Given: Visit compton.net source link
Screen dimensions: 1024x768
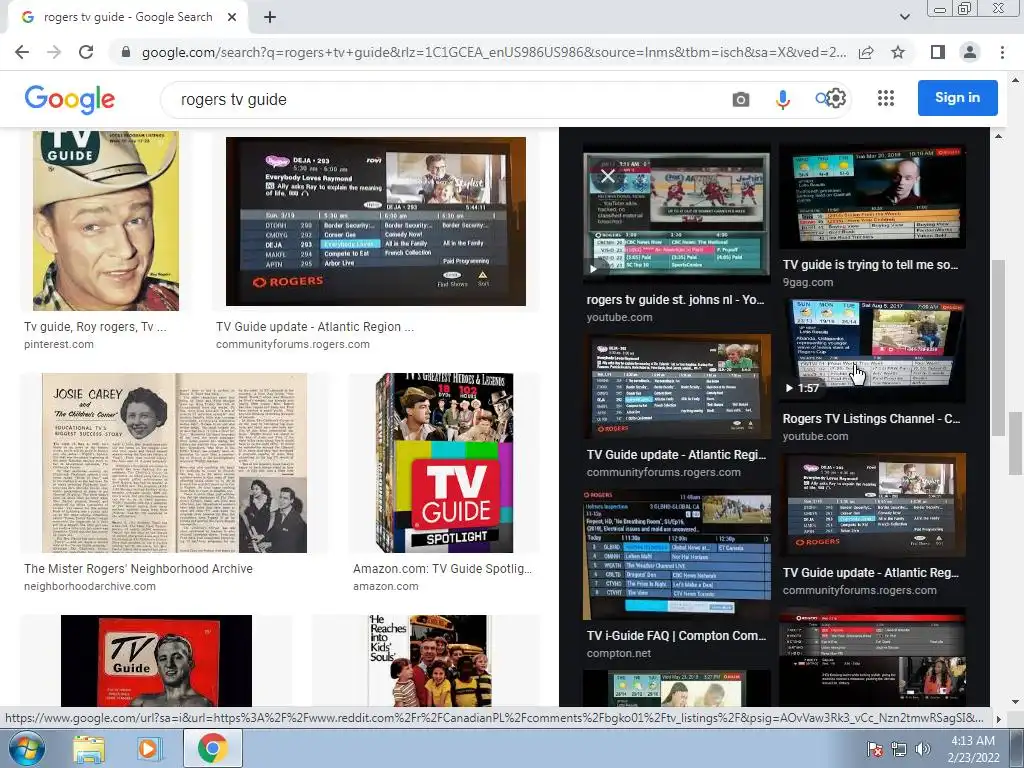Looking at the screenshot, I should [x=618, y=653].
